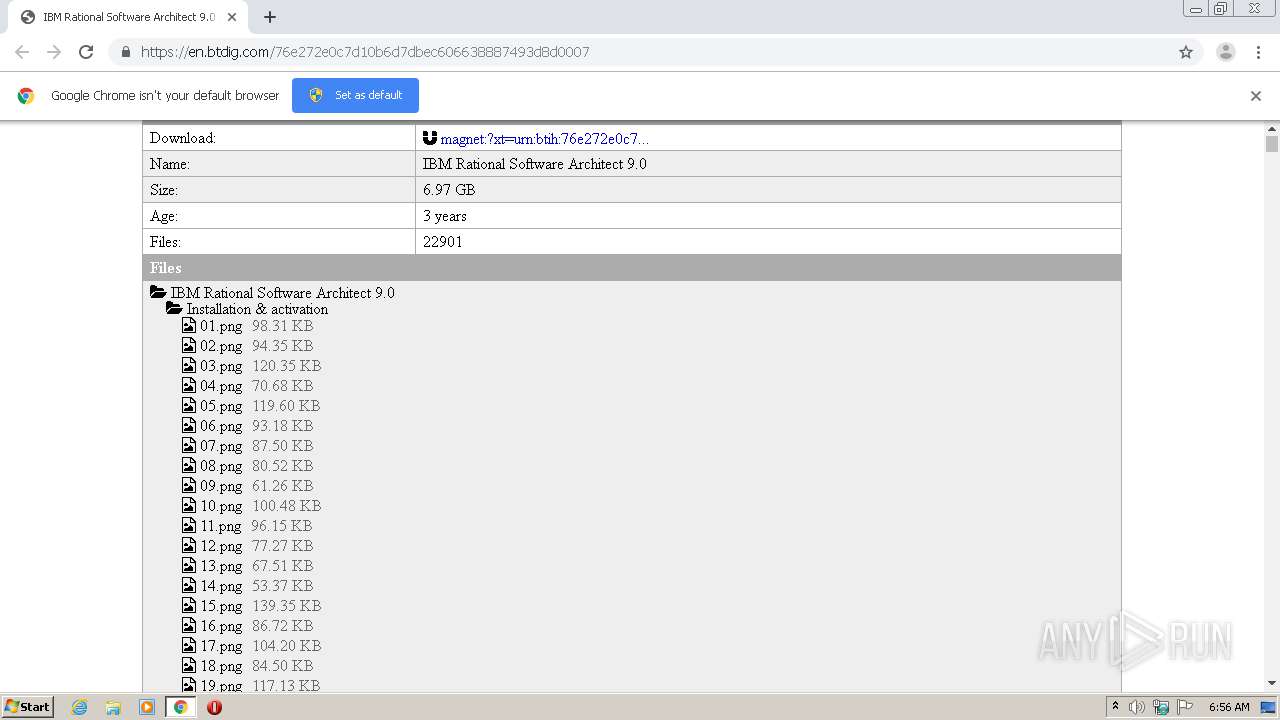Open Windows Explorer from taskbar
The width and height of the screenshot is (1280, 720).
(113, 707)
